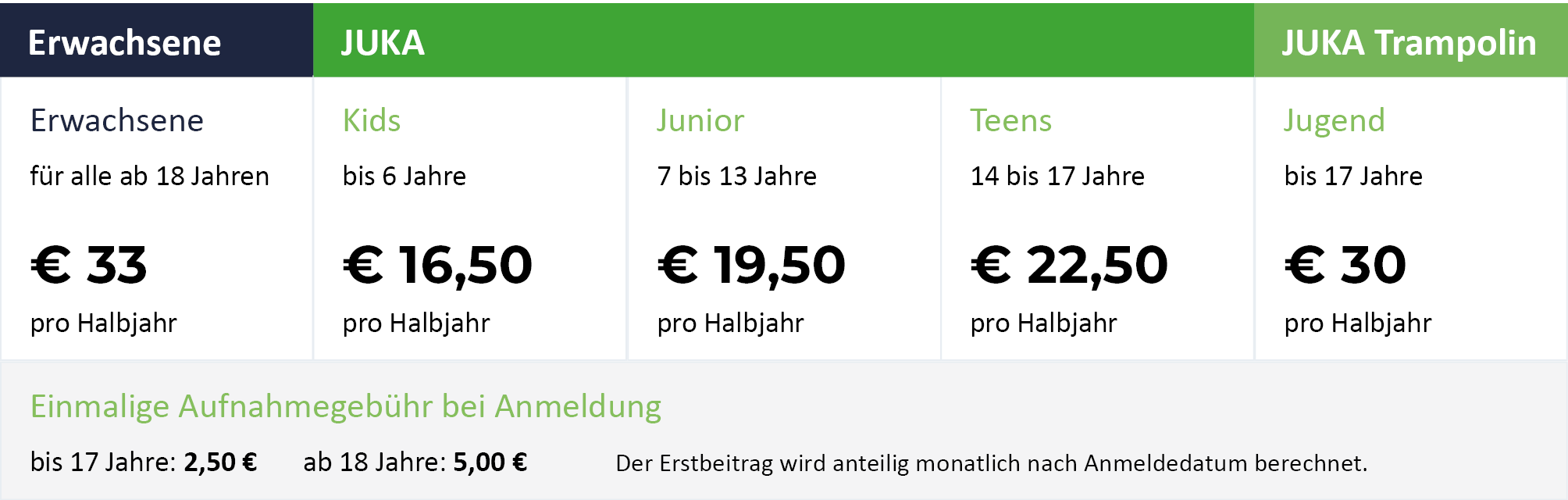This screenshot has width=1568, height=500.
Task: Select the "7 bis 13 Jahre" age range
Action: point(736,177)
